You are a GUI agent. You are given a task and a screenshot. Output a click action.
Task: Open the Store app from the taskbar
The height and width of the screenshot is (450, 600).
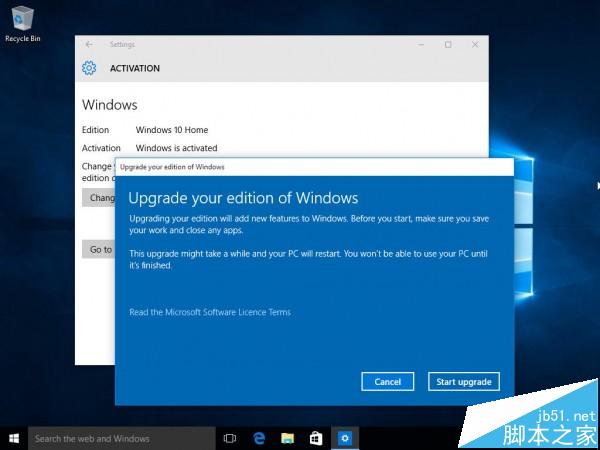tap(316, 437)
